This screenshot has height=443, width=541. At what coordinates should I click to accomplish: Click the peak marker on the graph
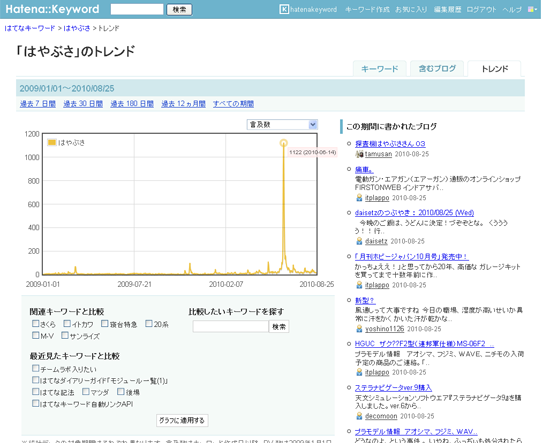[x=283, y=143]
